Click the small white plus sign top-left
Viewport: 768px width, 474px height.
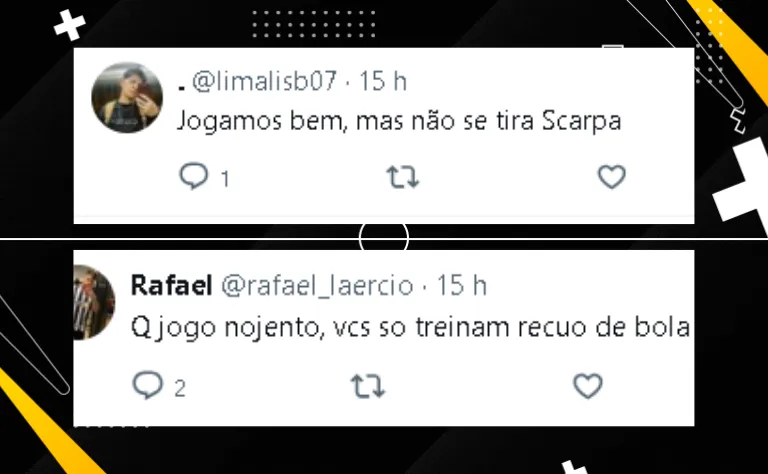click(70, 24)
